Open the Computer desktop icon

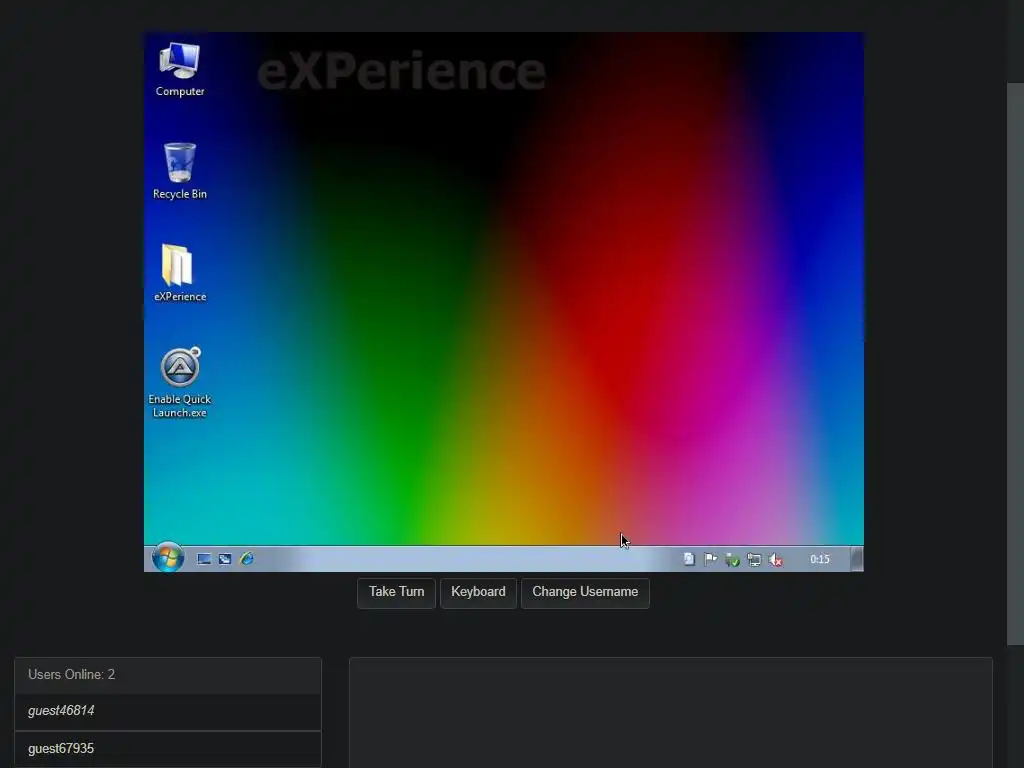pyautogui.click(x=180, y=69)
